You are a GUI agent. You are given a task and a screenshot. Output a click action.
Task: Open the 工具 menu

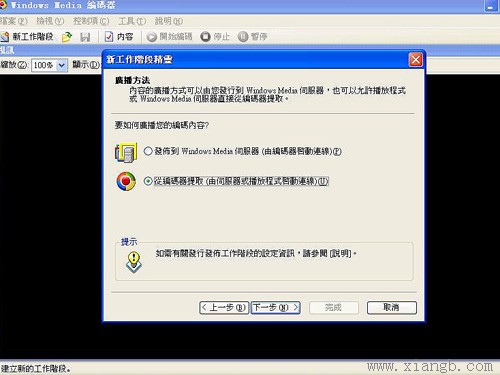(132, 21)
